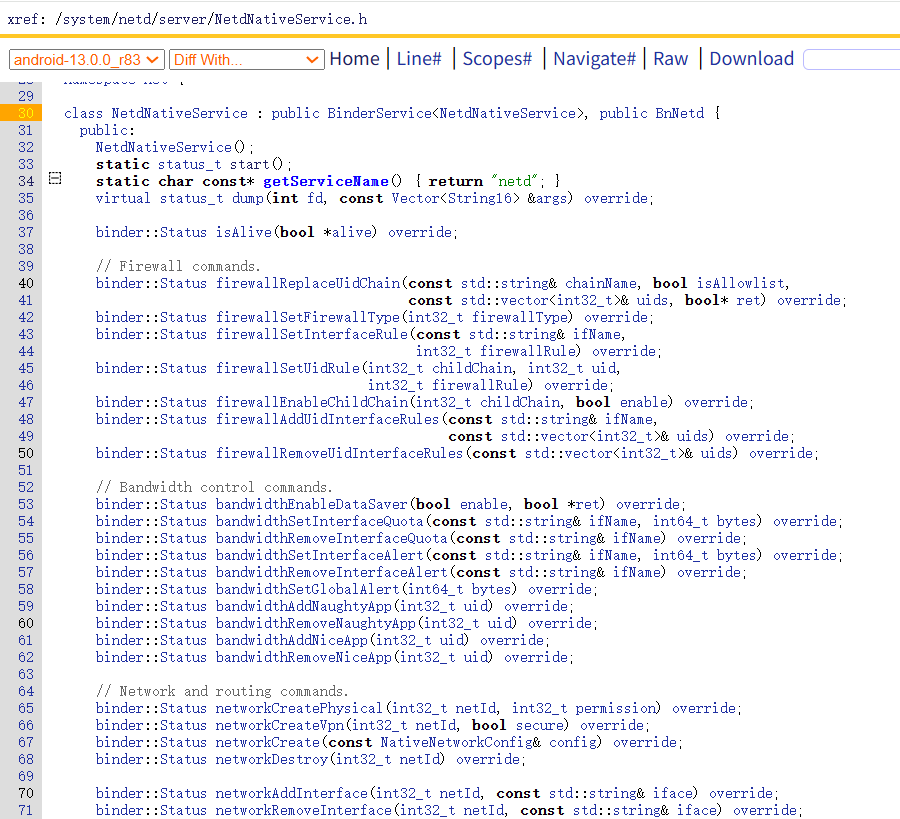900x819 pixels.
Task: Follow the firewallSetInterfaceRule method link
Action: pyautogui.click(x=312, y=334)
